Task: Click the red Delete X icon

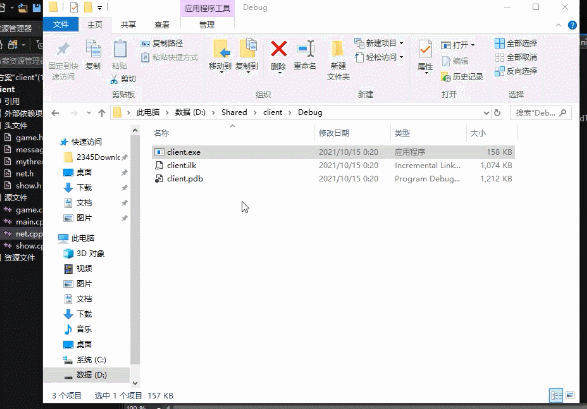Action: tap(279, 49)
